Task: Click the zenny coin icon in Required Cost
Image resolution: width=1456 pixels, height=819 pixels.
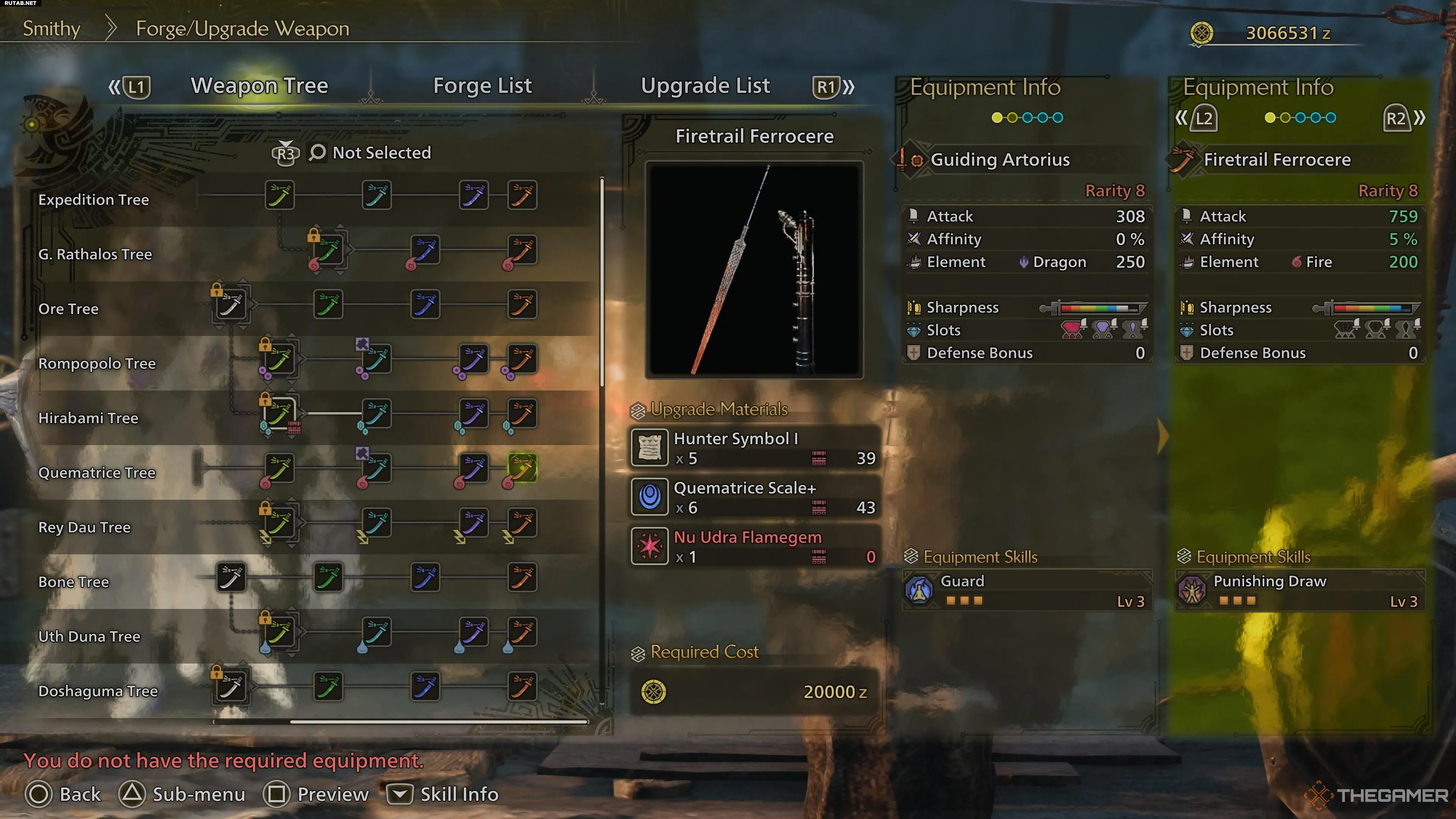Action: (x=653, y=692)
